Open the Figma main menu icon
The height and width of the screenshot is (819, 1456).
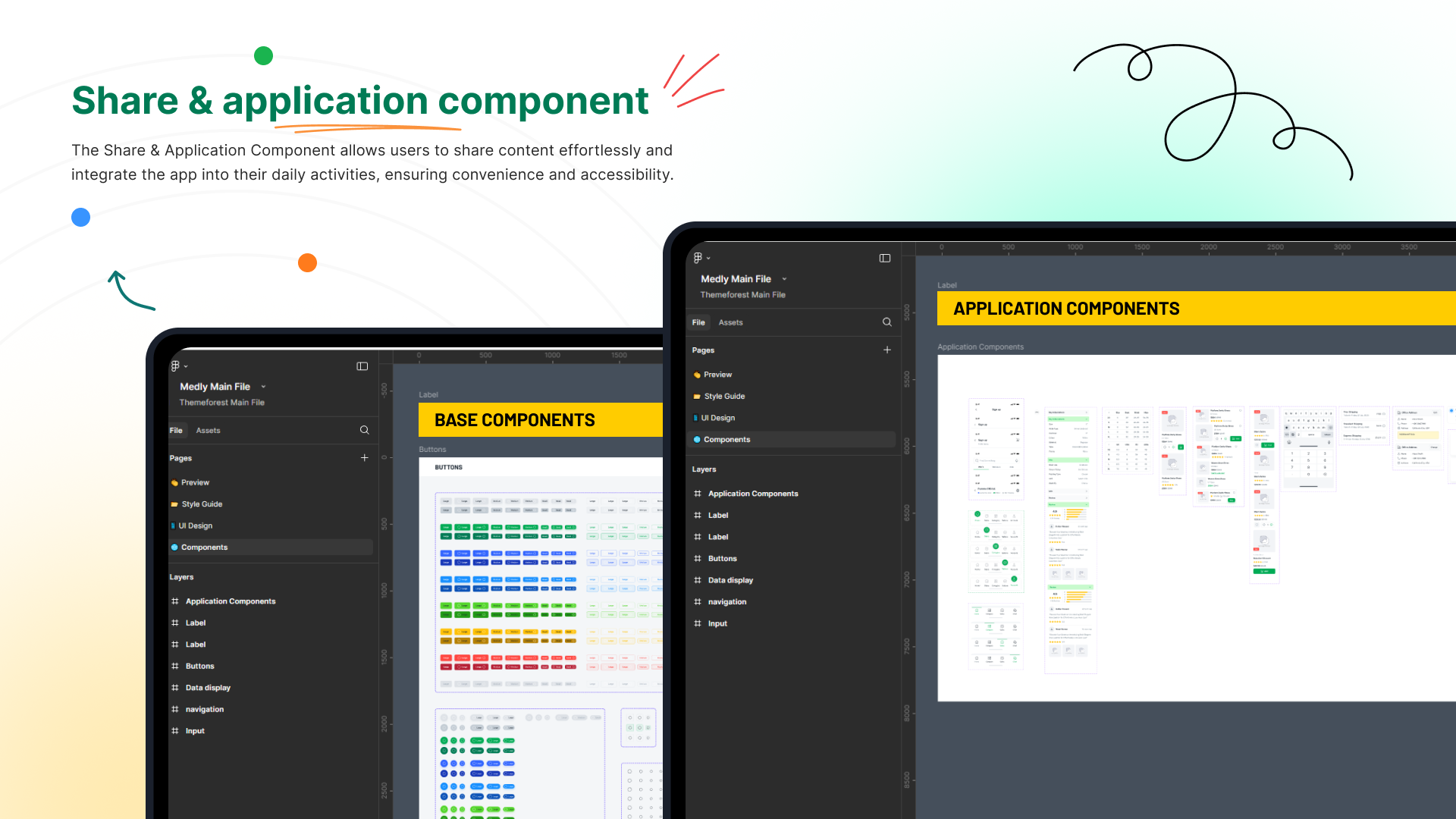[x=175, y=366]
